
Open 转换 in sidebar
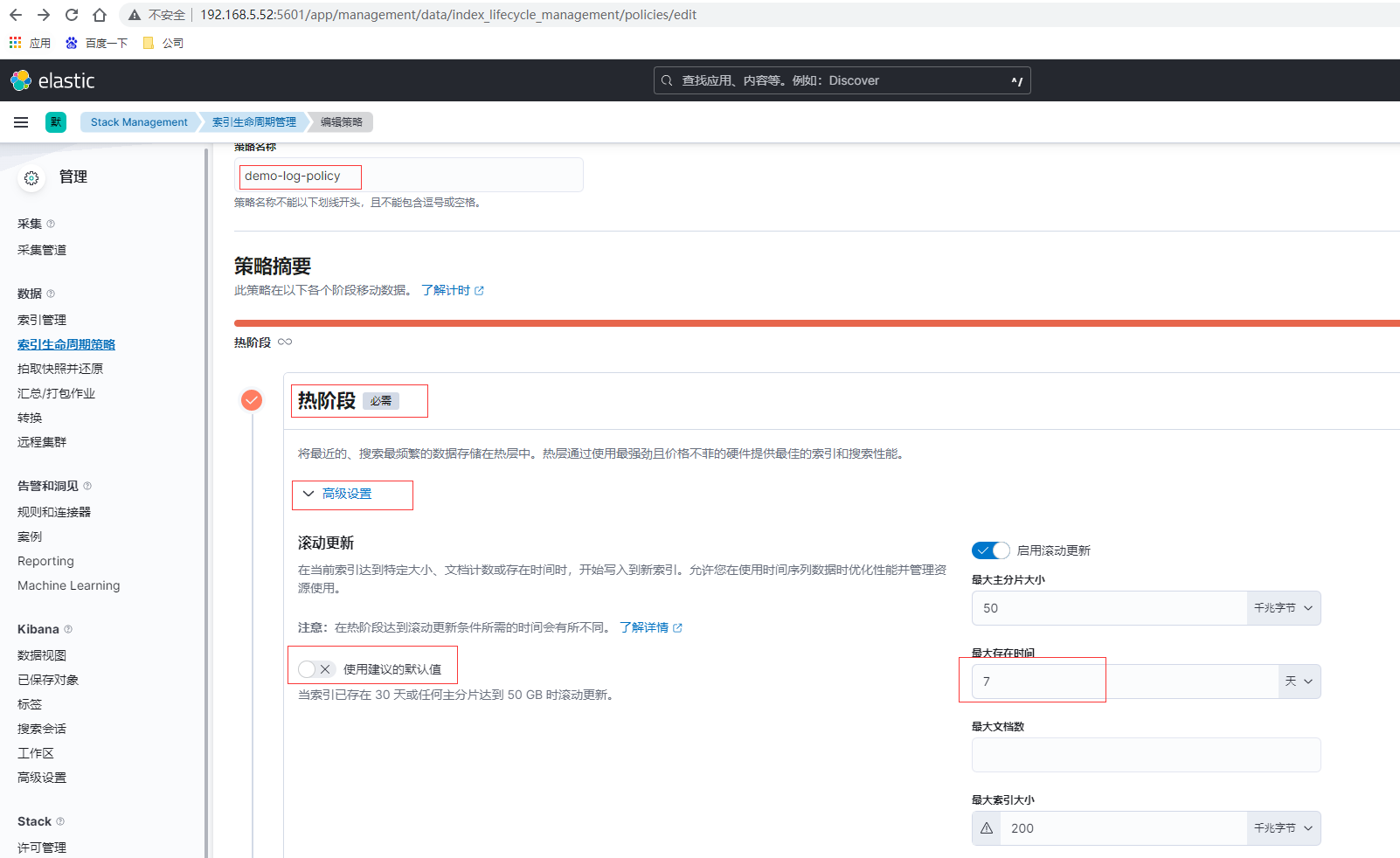(30, 418)
